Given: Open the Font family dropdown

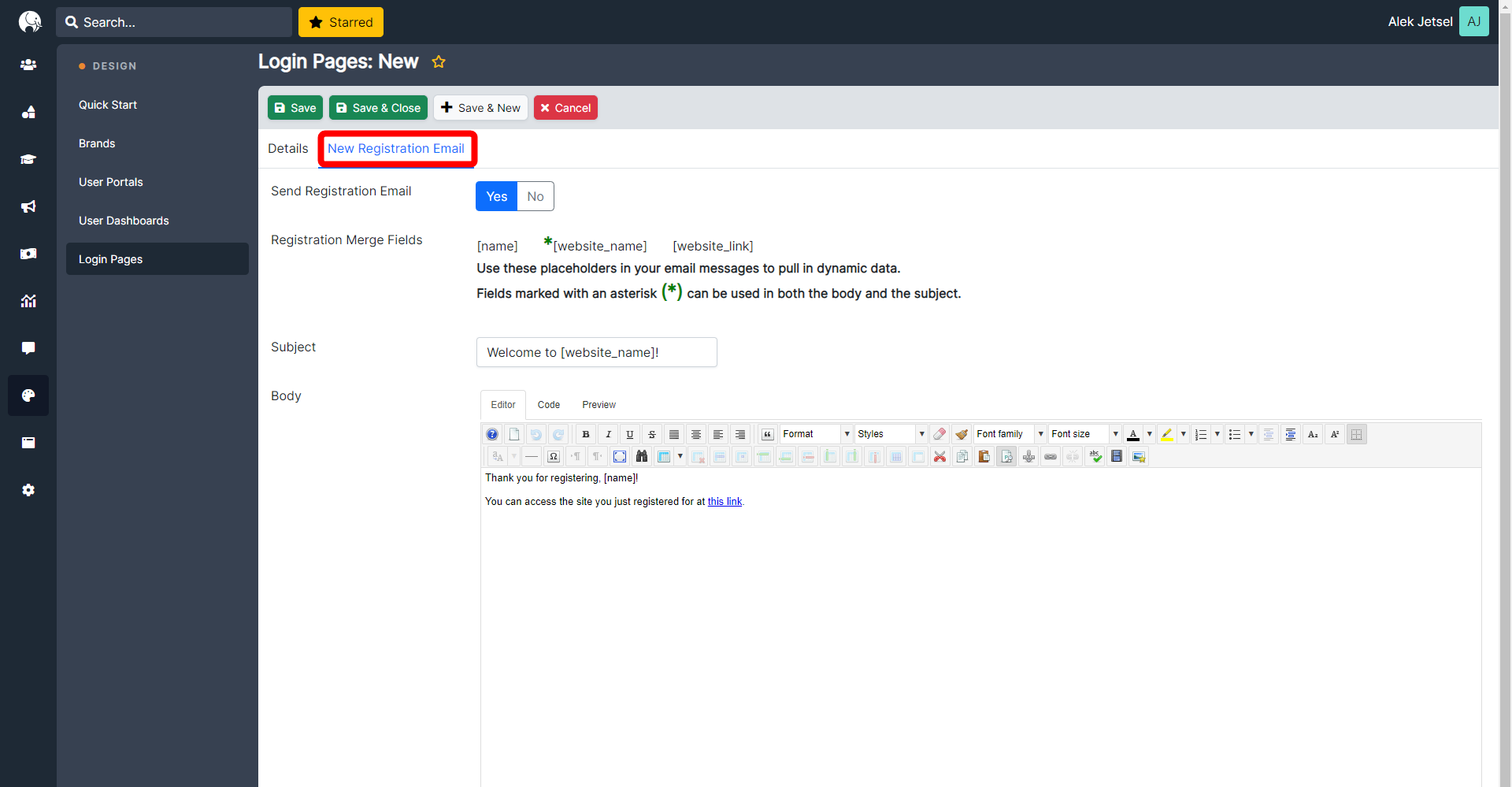Looking at the screenshot, I should [x=1010, y=434].
